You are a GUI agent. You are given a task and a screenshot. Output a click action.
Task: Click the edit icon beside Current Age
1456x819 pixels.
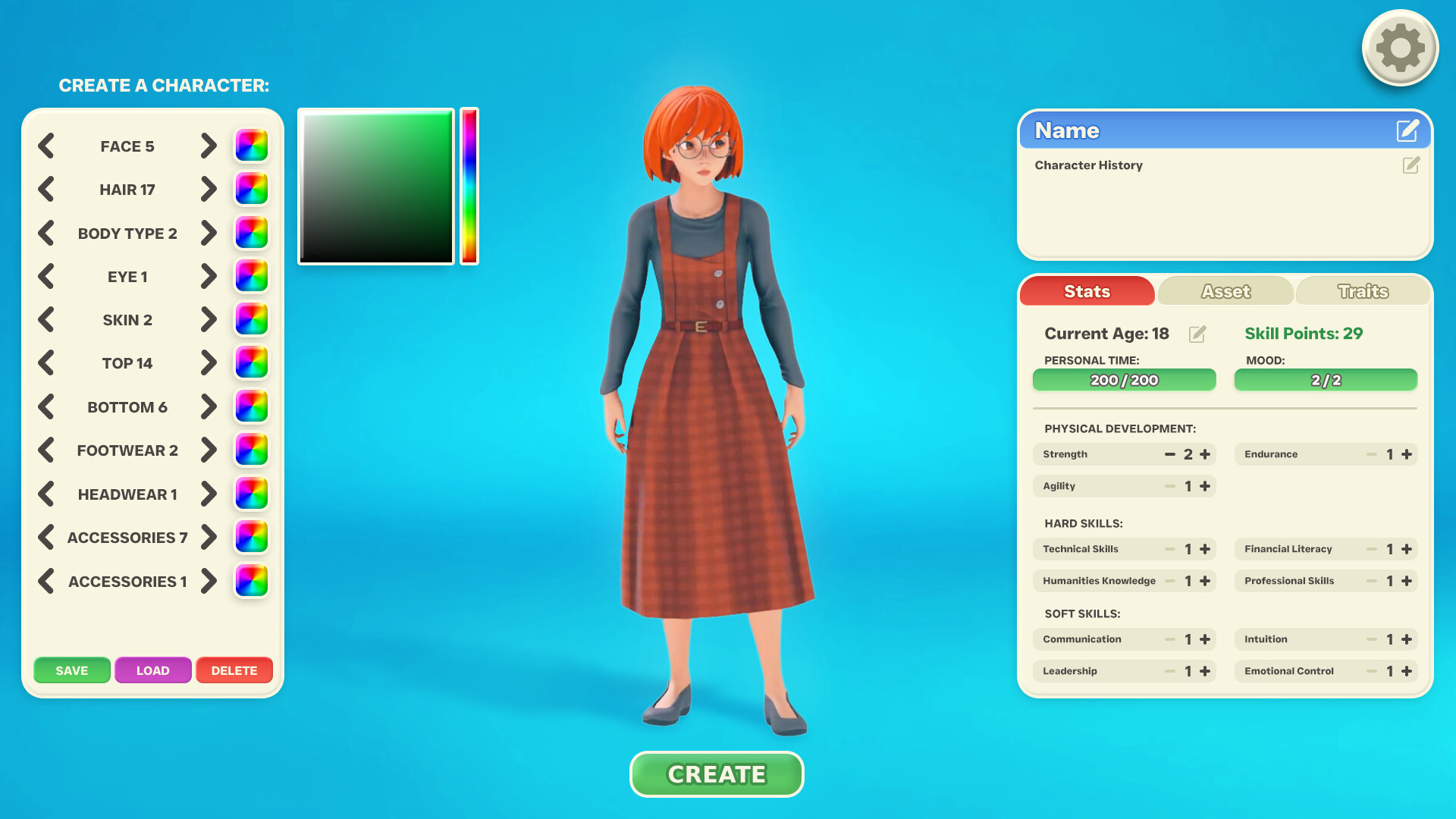[1197, 334]
